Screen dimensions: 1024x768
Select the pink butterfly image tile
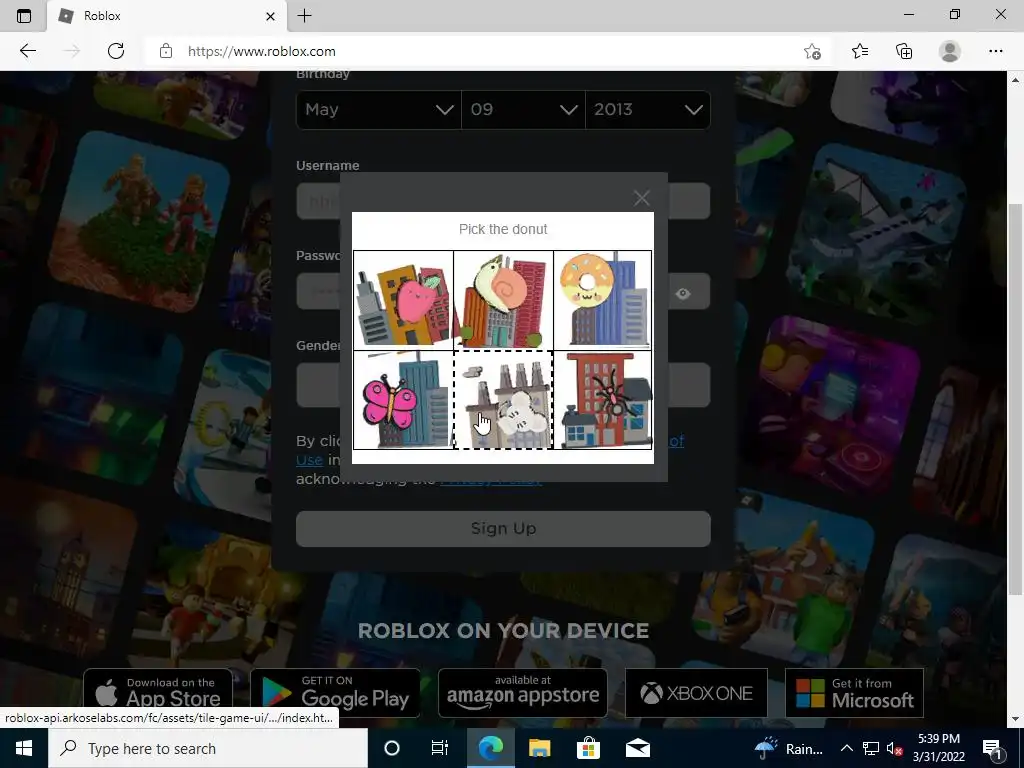404,400
